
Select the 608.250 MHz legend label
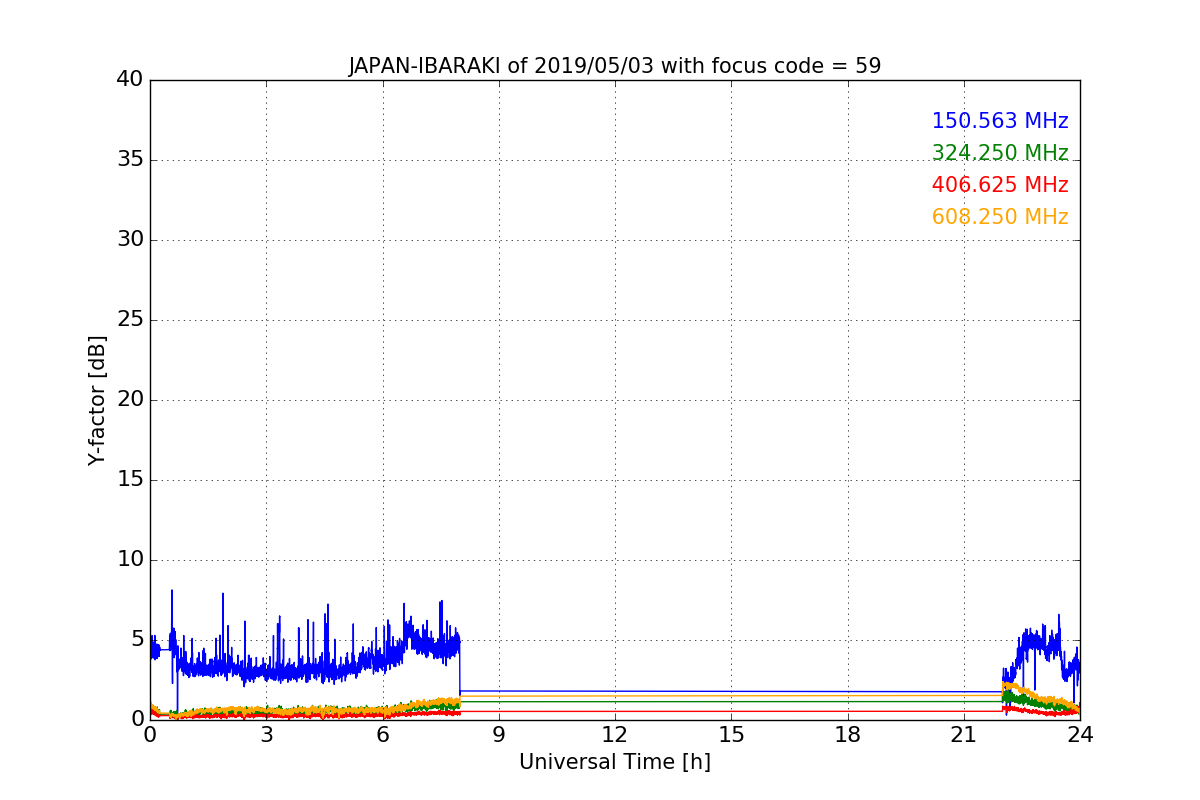point(1000,217)
